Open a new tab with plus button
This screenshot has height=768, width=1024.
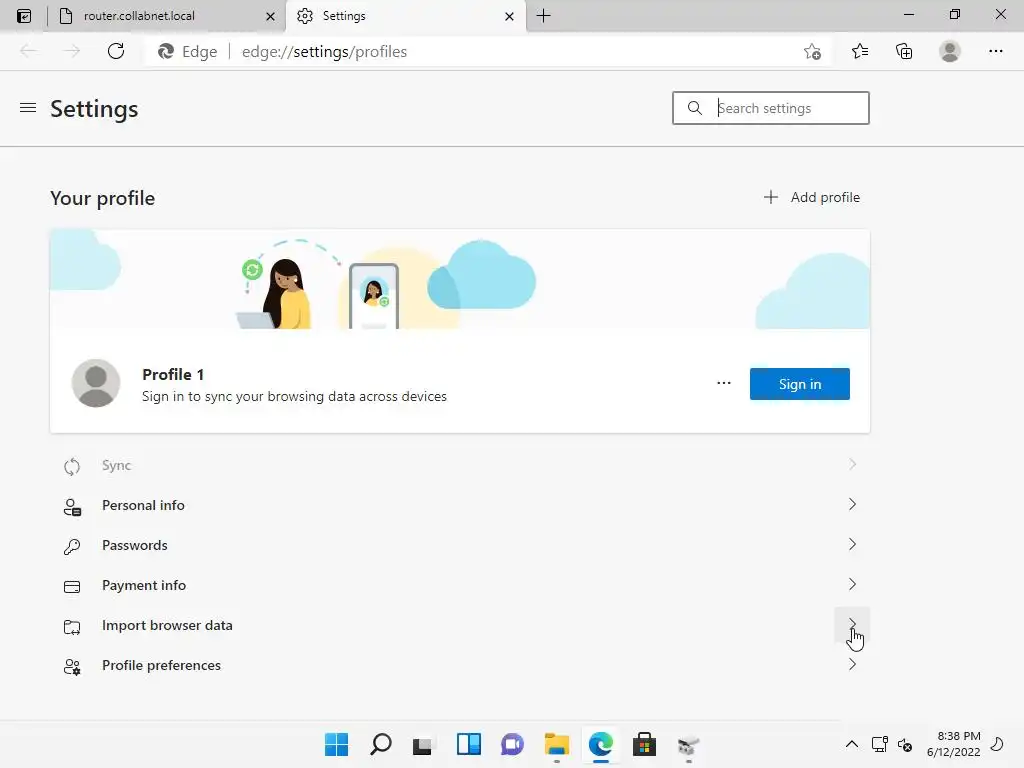click(543, 16)
